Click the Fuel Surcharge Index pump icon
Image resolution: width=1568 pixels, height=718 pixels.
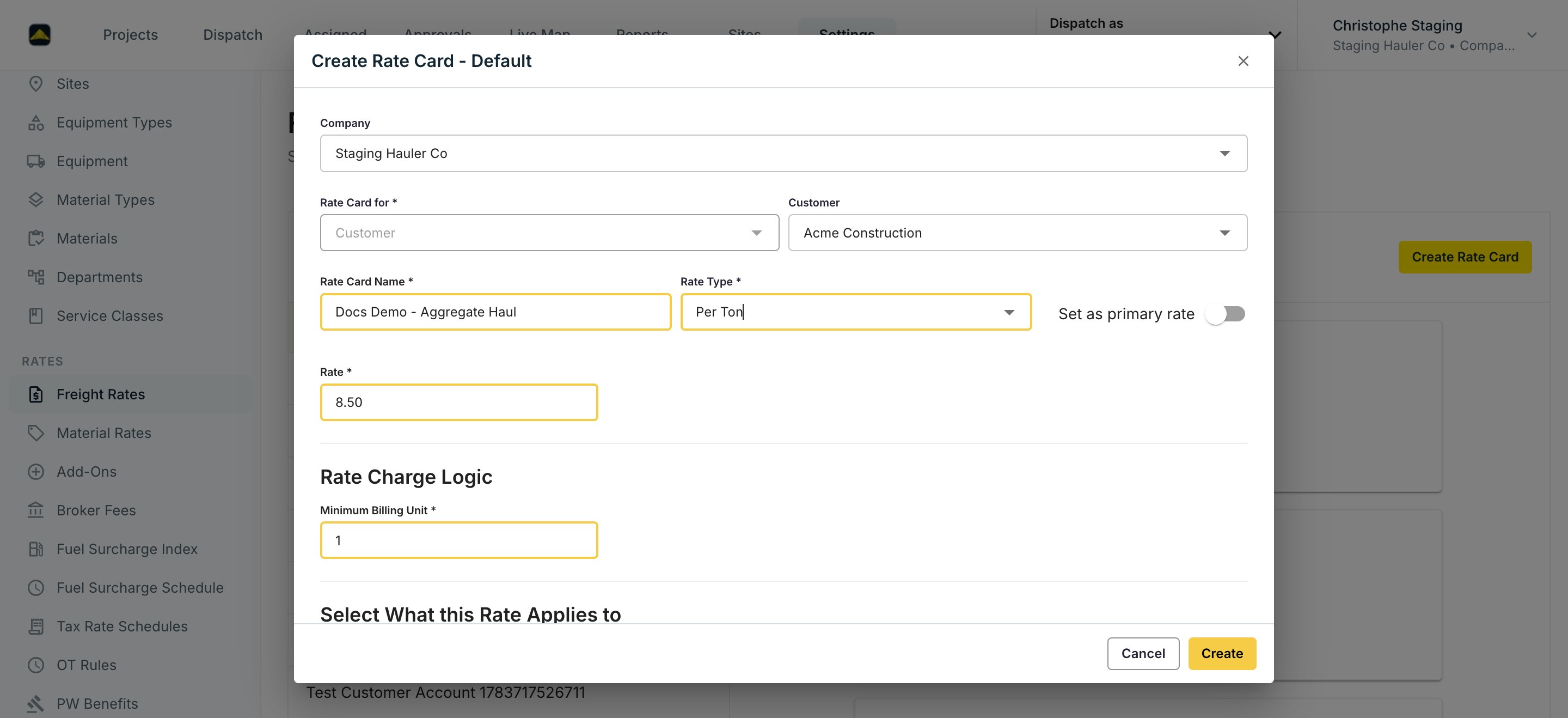click(36, 549)
